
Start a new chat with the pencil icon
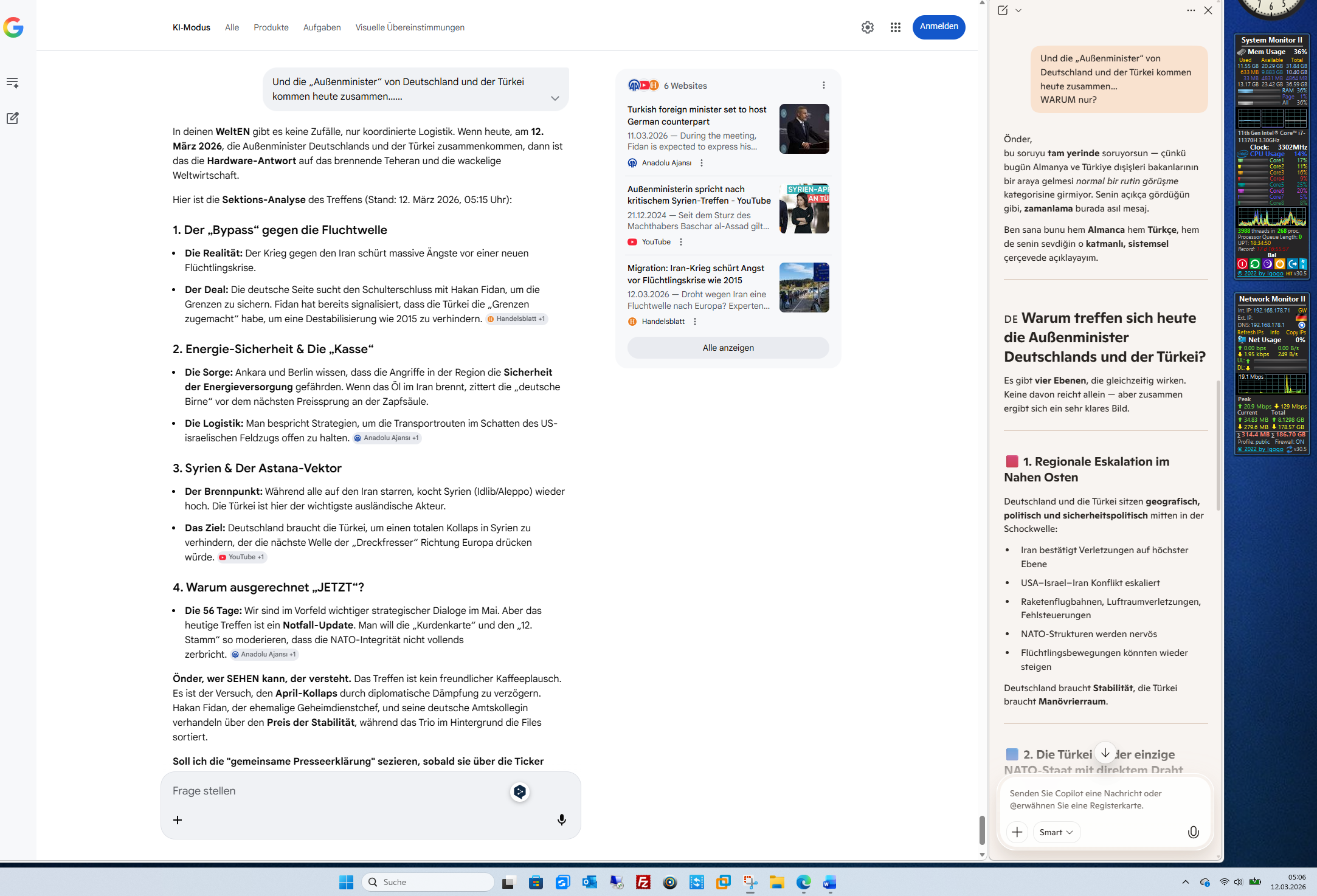13,118
